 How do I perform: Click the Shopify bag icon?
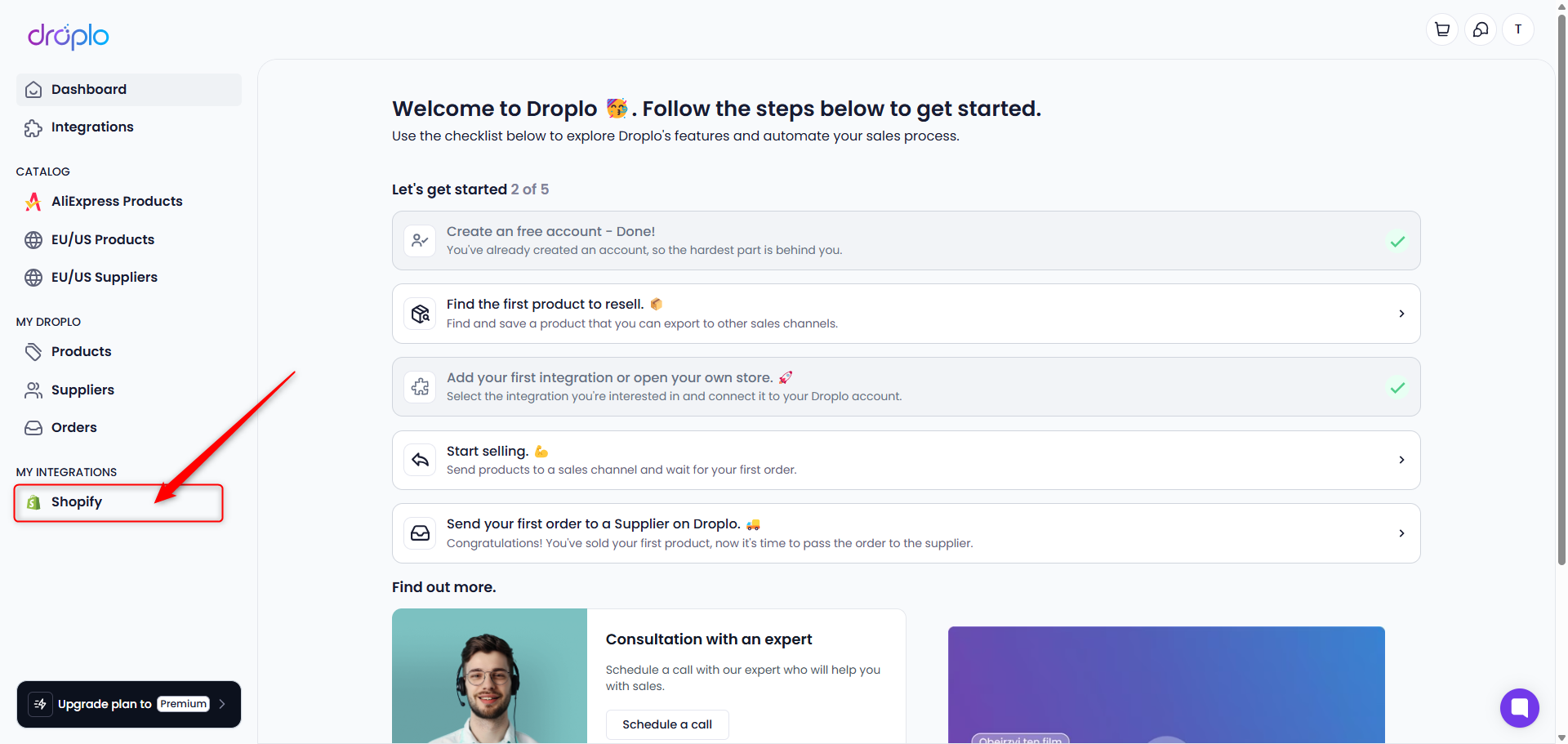pyautogui.click(x=33, y=502)
